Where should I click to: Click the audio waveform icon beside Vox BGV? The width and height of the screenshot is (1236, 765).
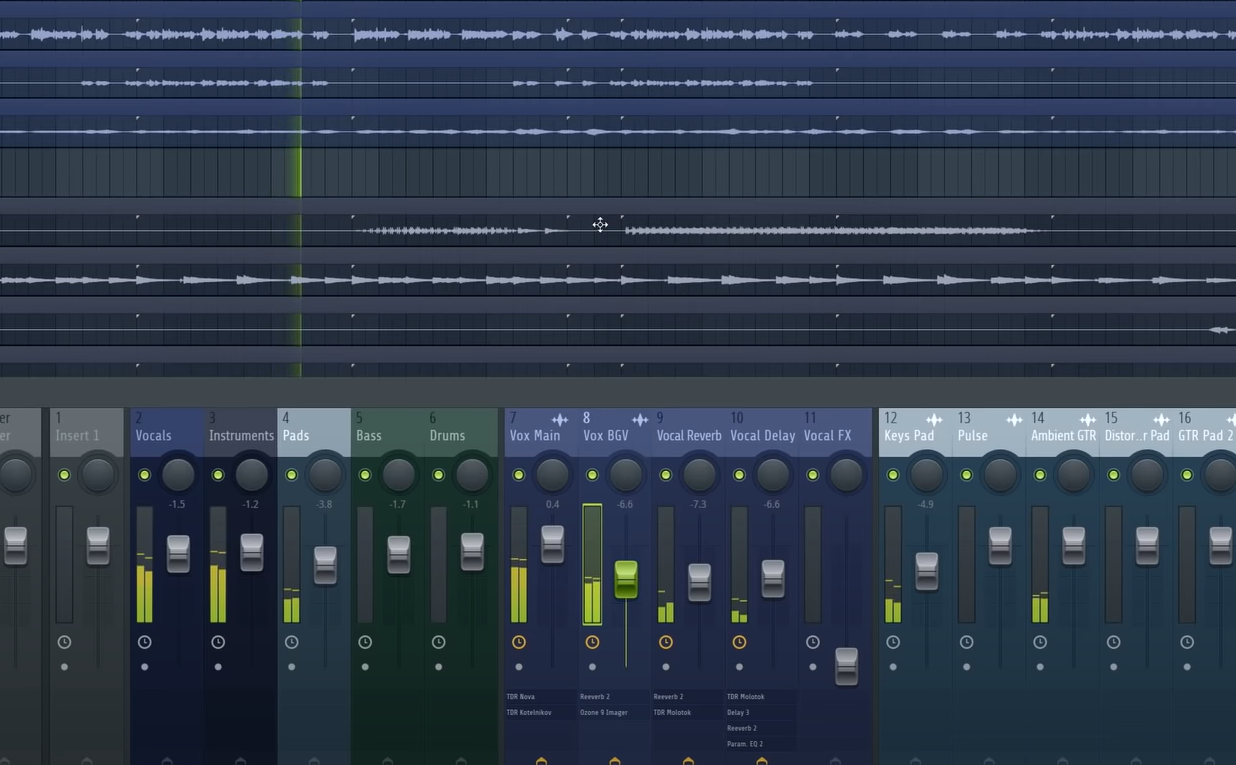(641, 419)
